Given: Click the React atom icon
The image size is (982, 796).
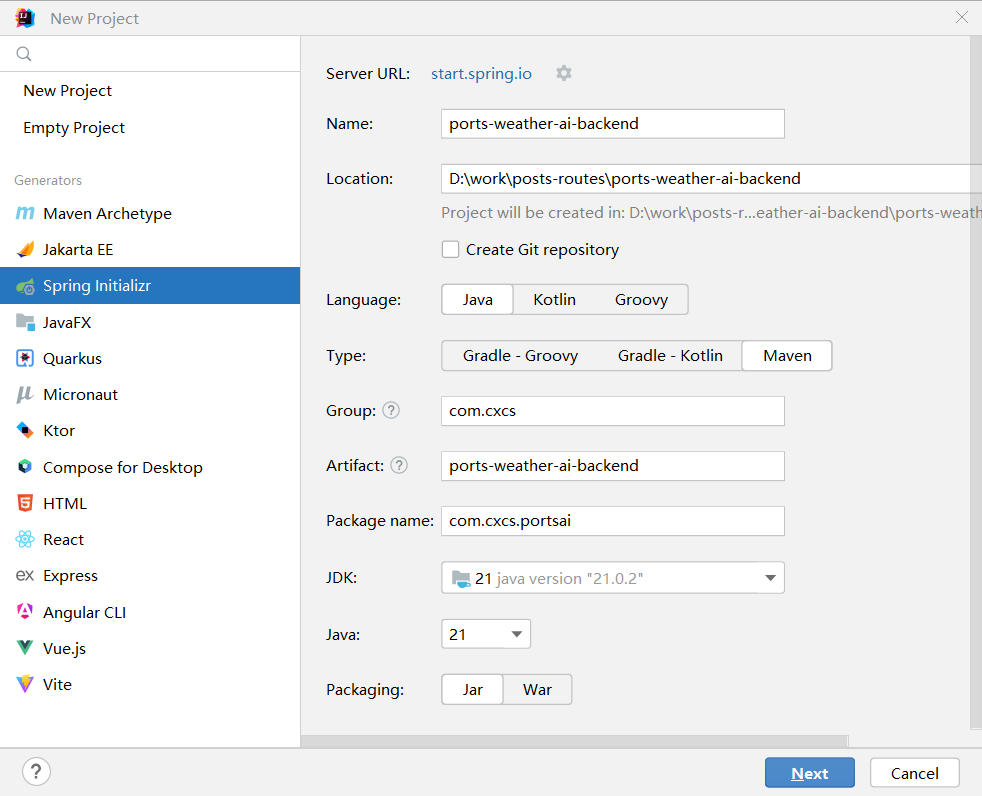Looking at the screenshot, I should [25, 539].
